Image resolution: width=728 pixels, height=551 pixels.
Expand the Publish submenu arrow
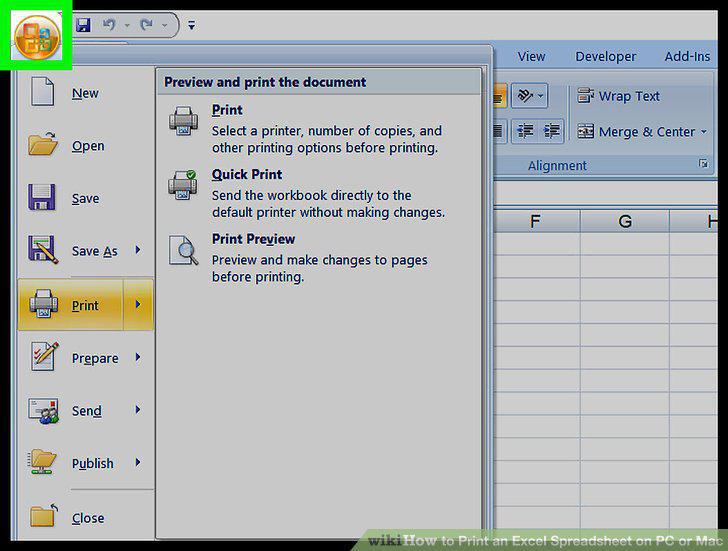click(138, 462)
